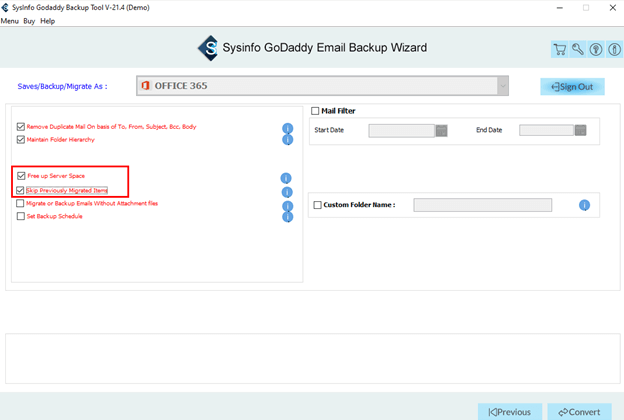624x420 pixels.
Task: Open the End Date calendar picker
Action: [581, 130]
